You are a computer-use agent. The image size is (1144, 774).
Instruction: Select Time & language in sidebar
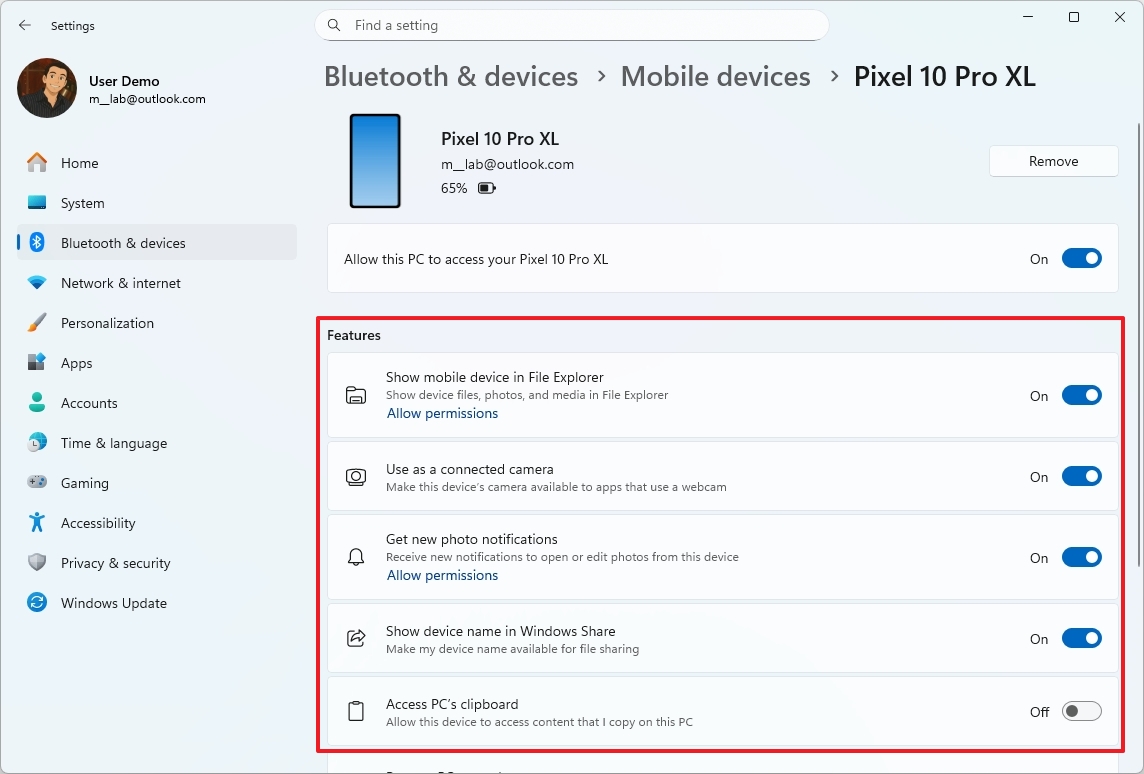(x=113, y=443)
